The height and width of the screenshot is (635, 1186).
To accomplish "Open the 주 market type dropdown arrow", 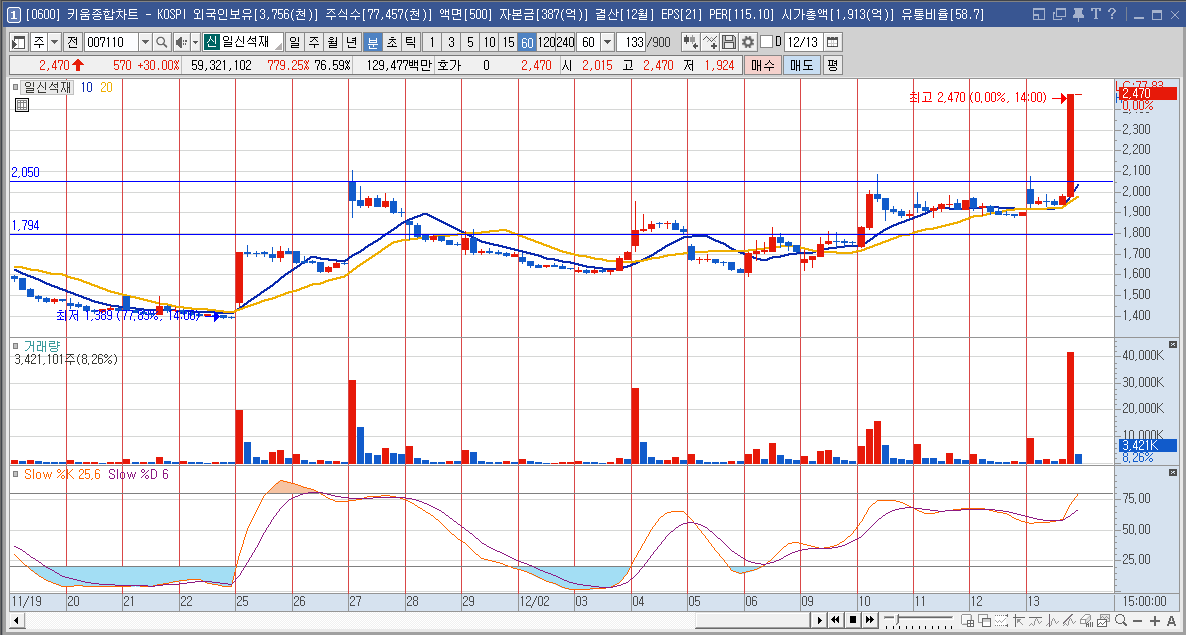I will pos(54,42).
